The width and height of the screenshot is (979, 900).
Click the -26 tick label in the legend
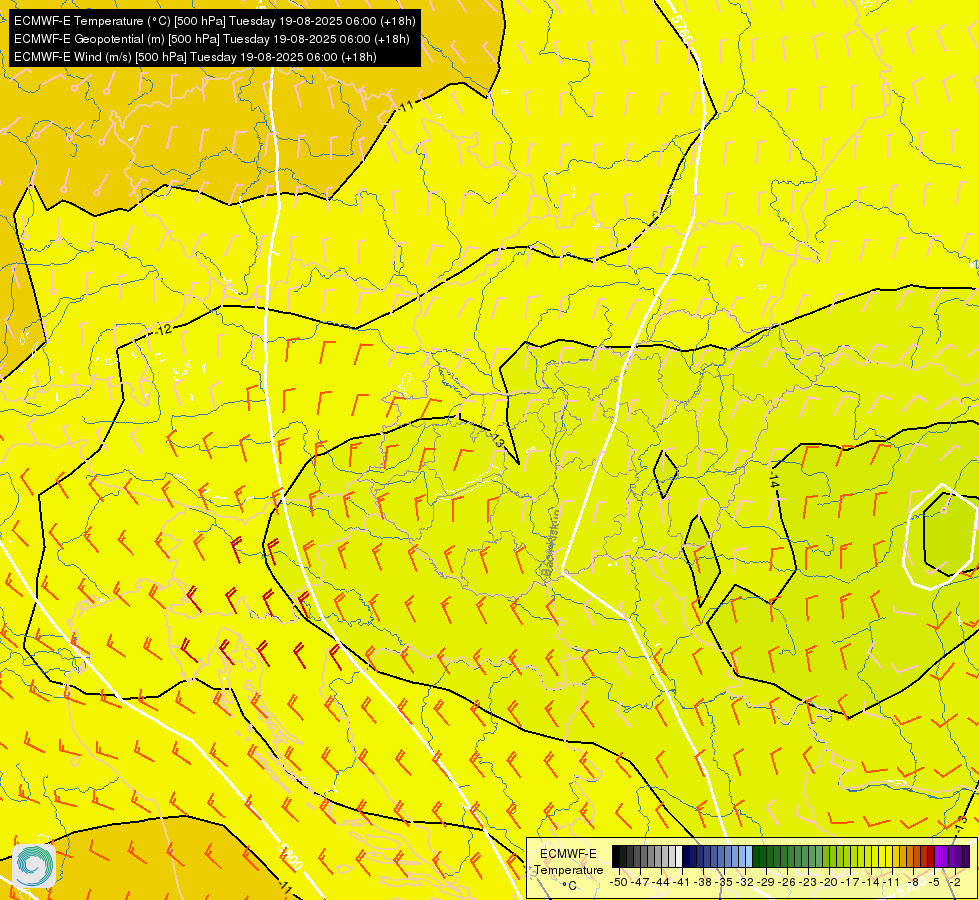(x=788, y=883)
